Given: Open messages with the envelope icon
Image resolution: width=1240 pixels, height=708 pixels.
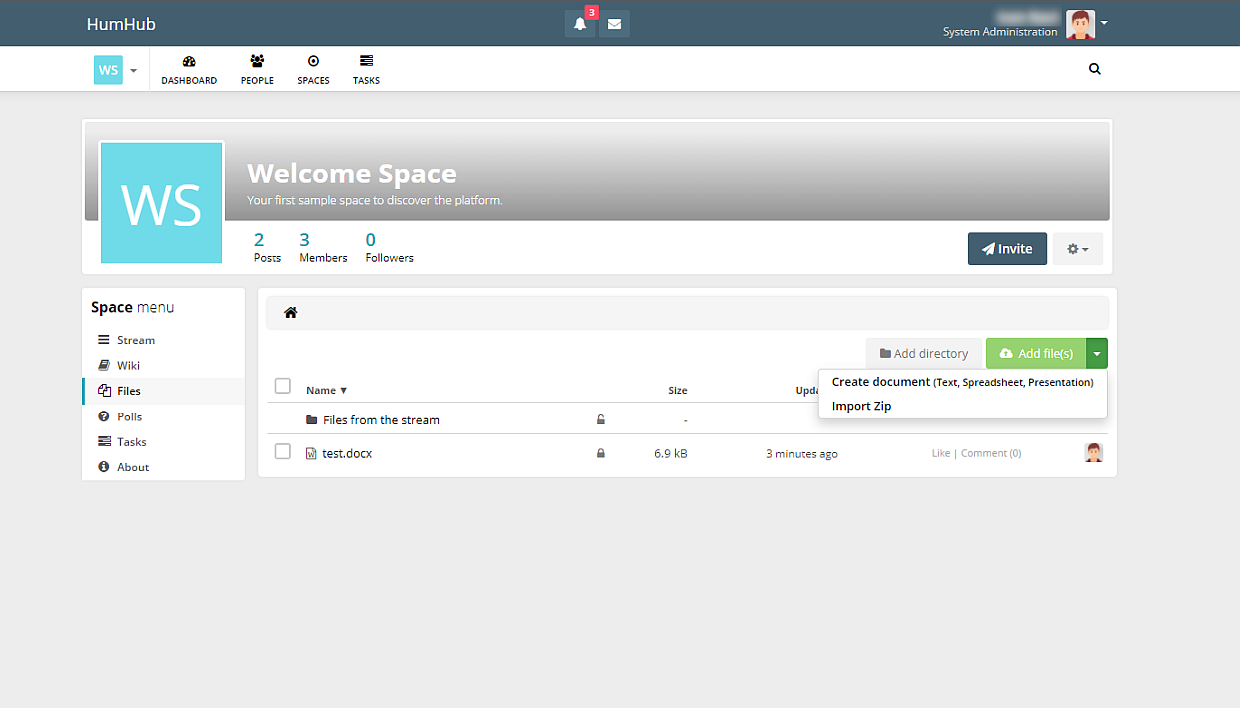Looking at the screenshot, I should [x=614, y=23].
